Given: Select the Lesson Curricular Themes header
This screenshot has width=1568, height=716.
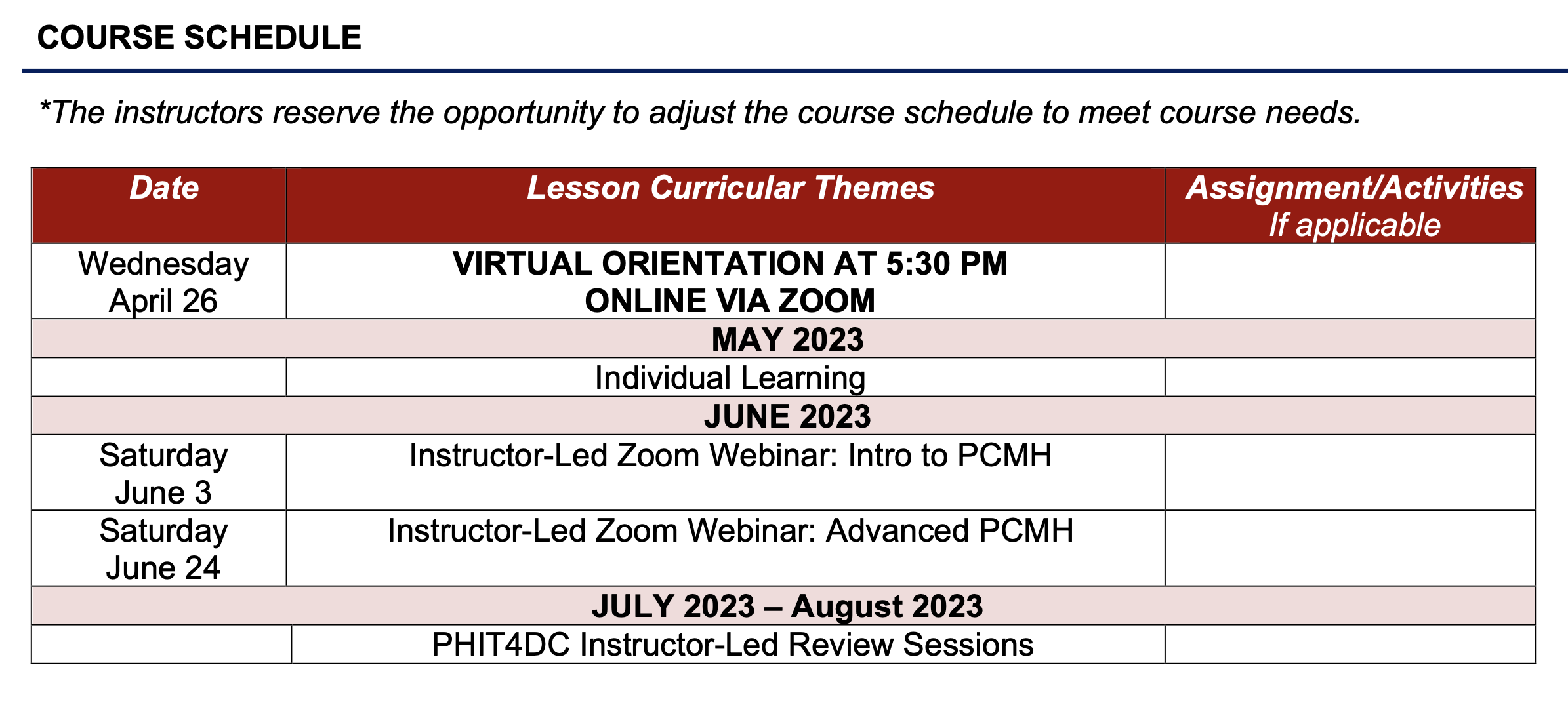Looking at the screenshot, I should (x=730, y=188).
